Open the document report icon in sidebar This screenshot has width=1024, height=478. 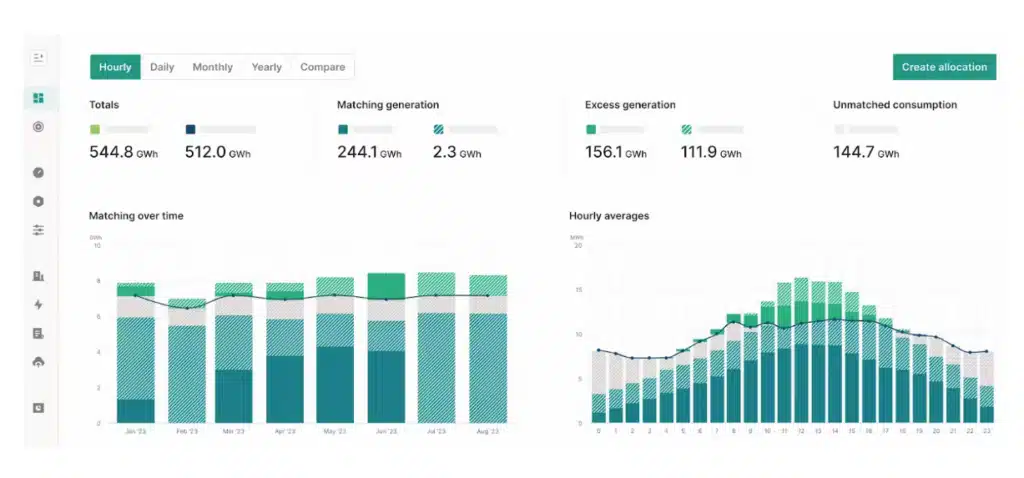(x=38, y=333)
